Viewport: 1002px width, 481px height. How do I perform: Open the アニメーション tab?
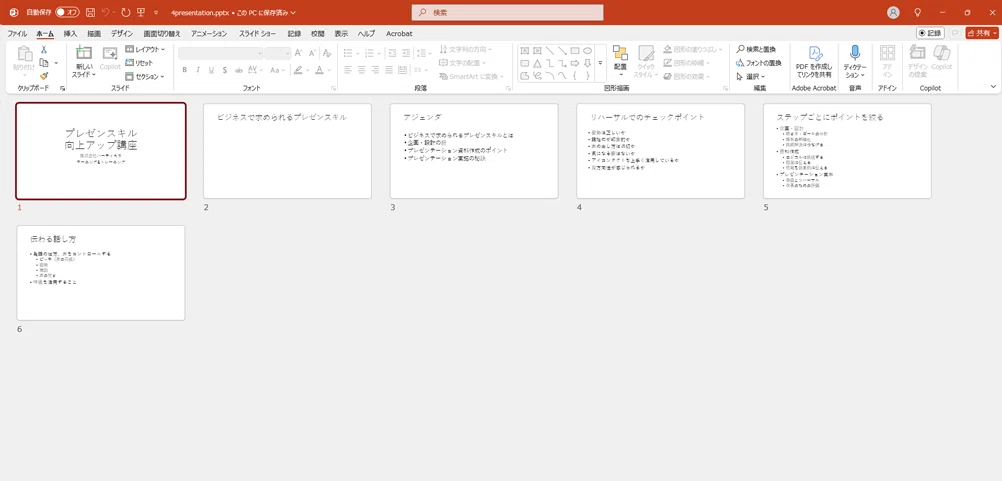[209, 33]
